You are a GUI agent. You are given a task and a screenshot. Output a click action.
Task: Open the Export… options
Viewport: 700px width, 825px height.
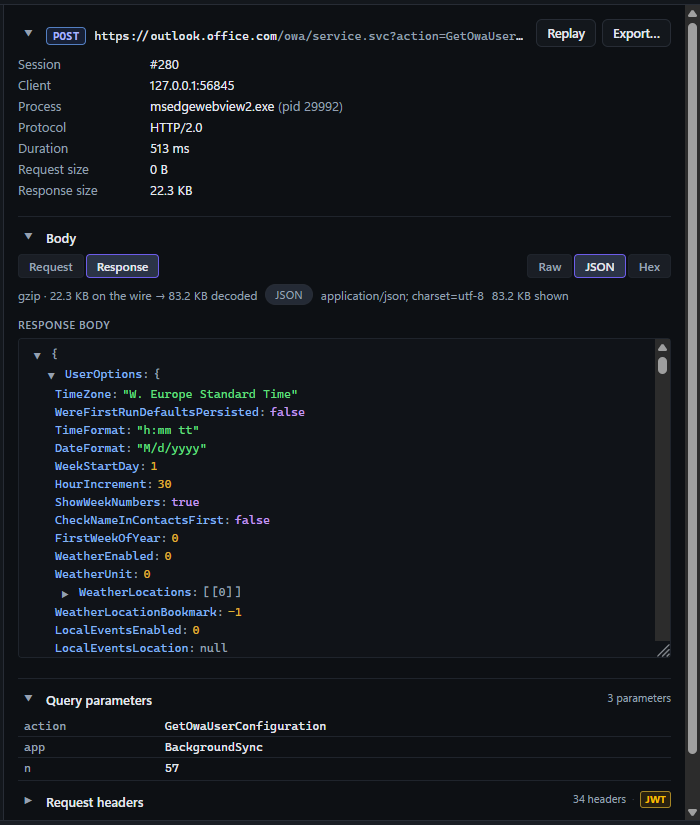(636, 34)
